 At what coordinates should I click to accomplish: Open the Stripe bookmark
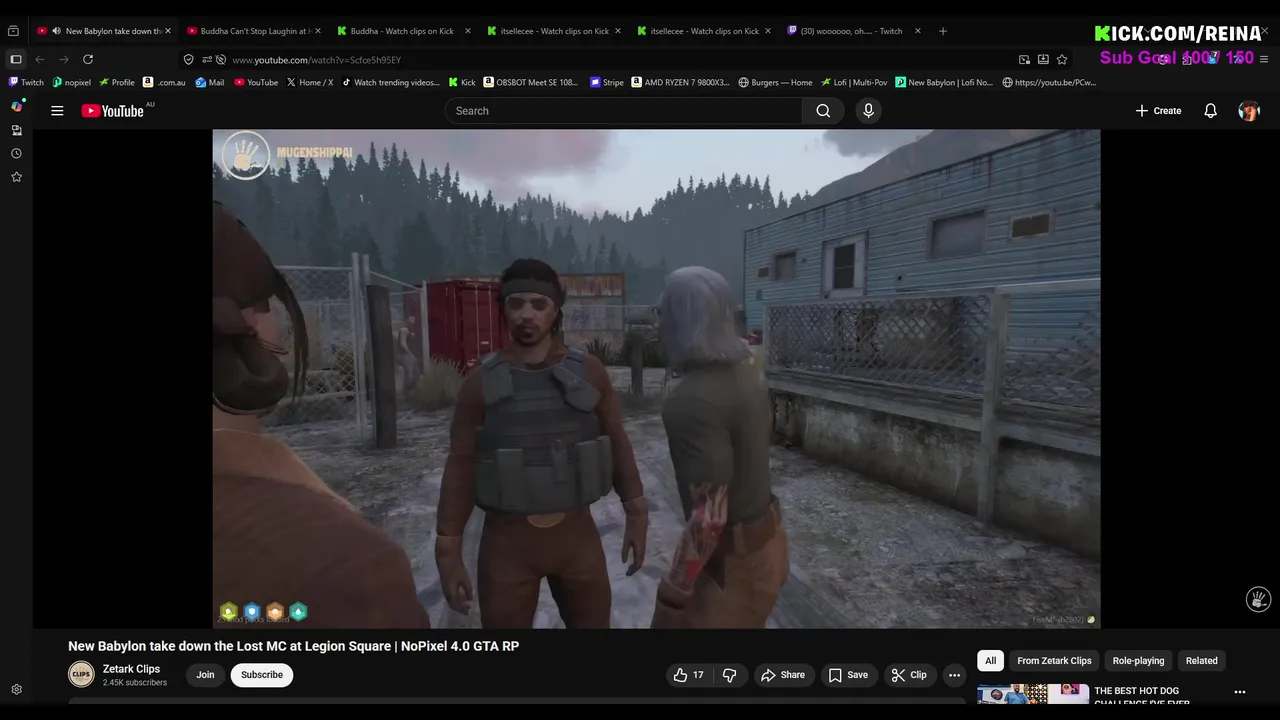pyautogui.click(x=607, y=82)
